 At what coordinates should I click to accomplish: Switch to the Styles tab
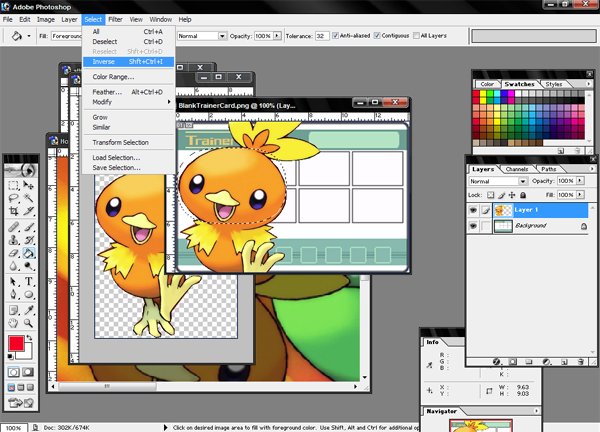tap(554, 84)
